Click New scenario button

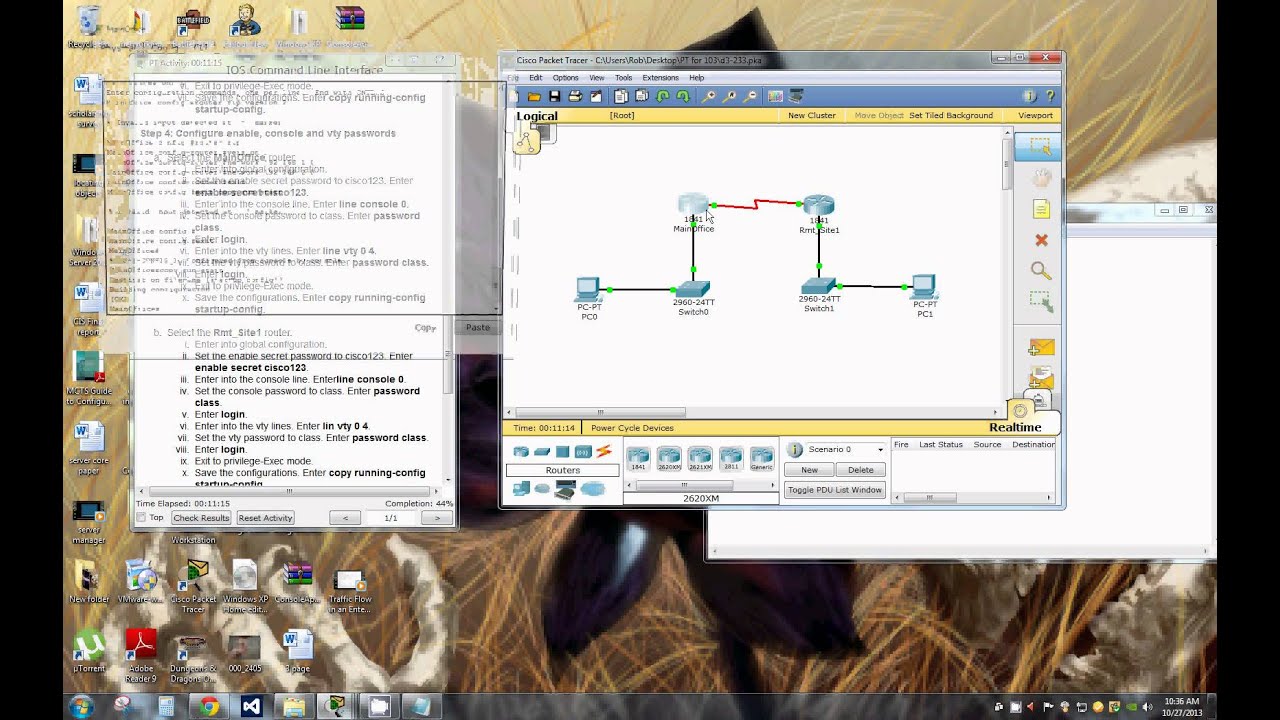809,470
